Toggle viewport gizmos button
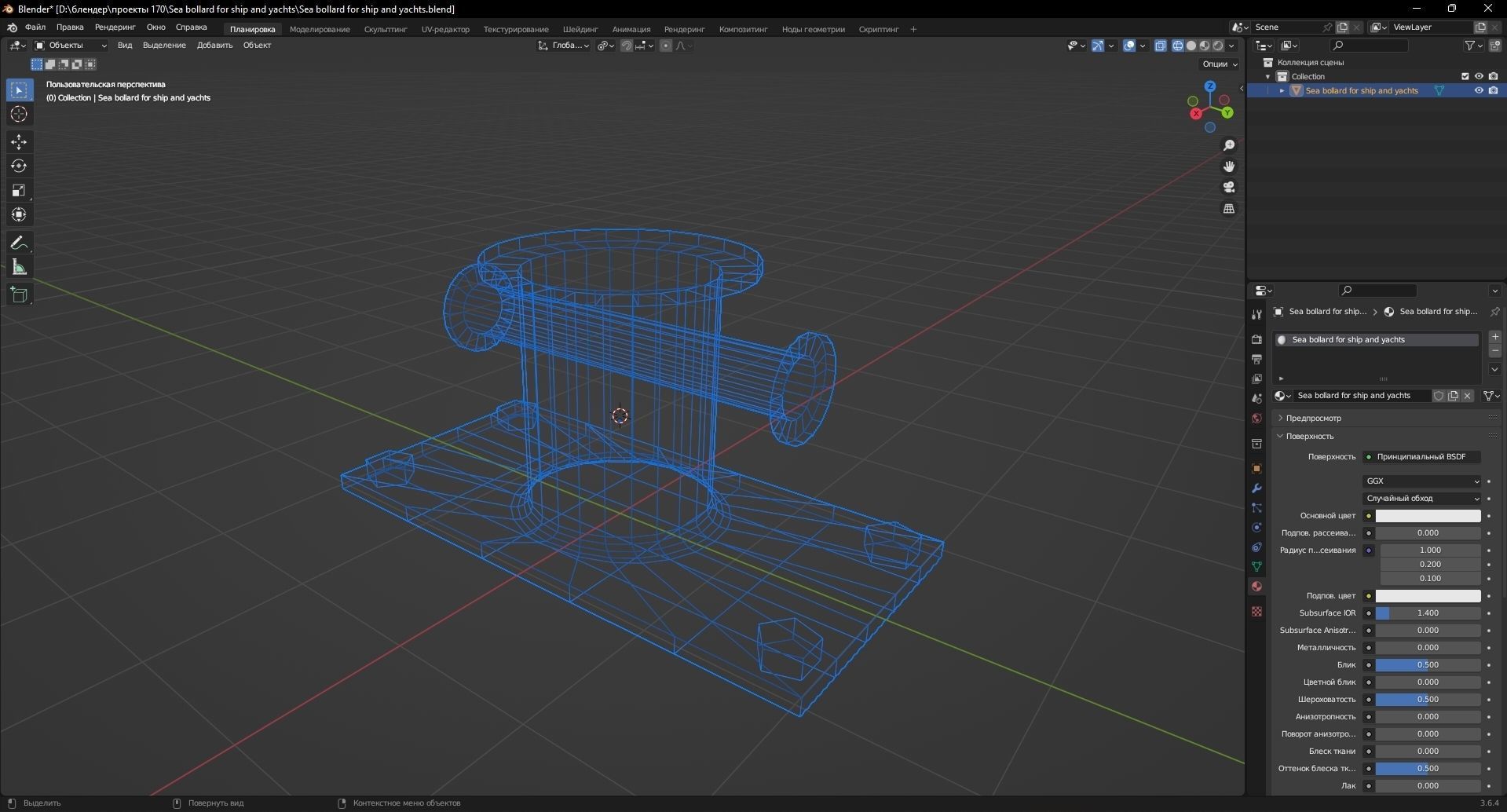This screenshot has width=1507, height=812. point(1098,46)
